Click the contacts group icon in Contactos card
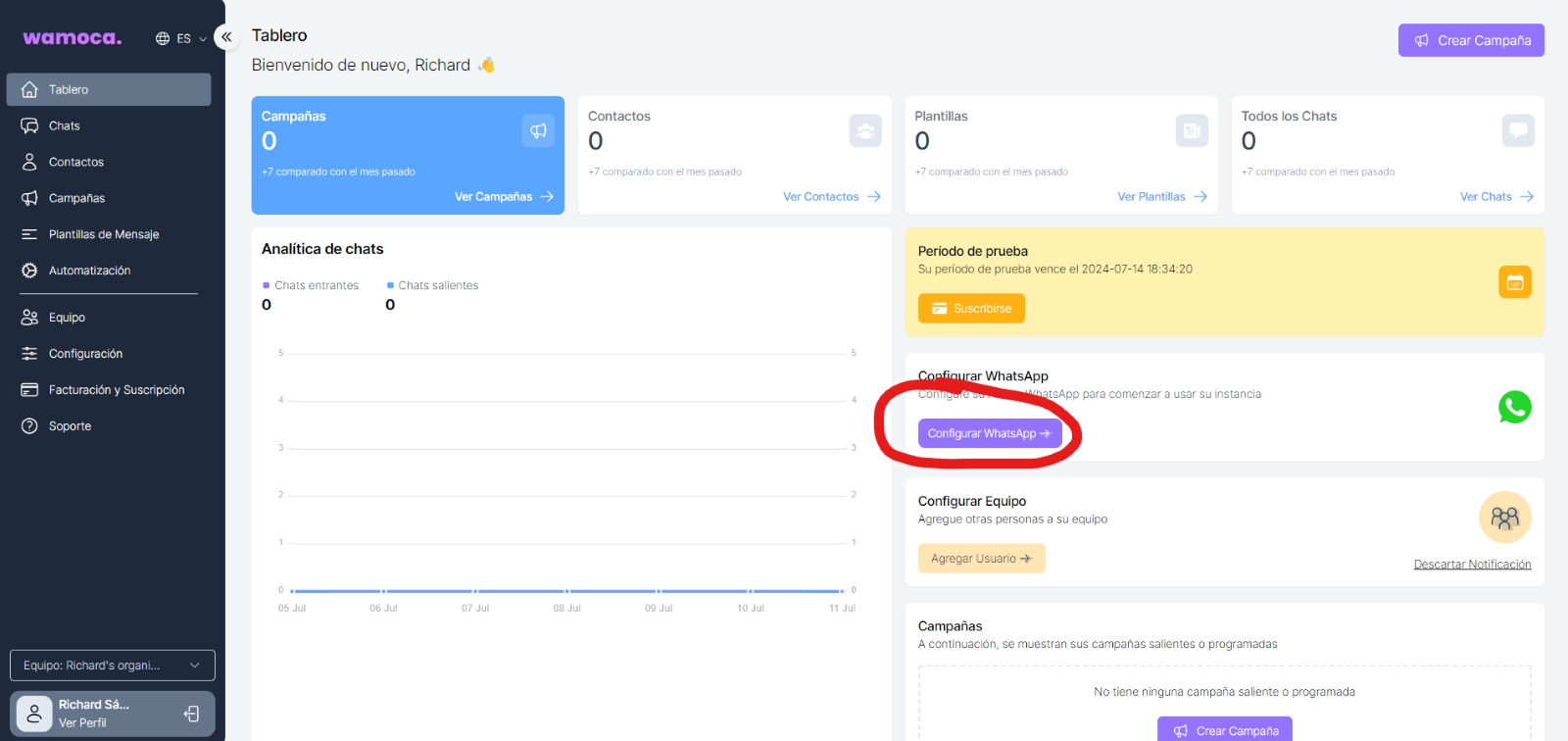Viewport: 1568px width, 741px height. coord(865,130)
